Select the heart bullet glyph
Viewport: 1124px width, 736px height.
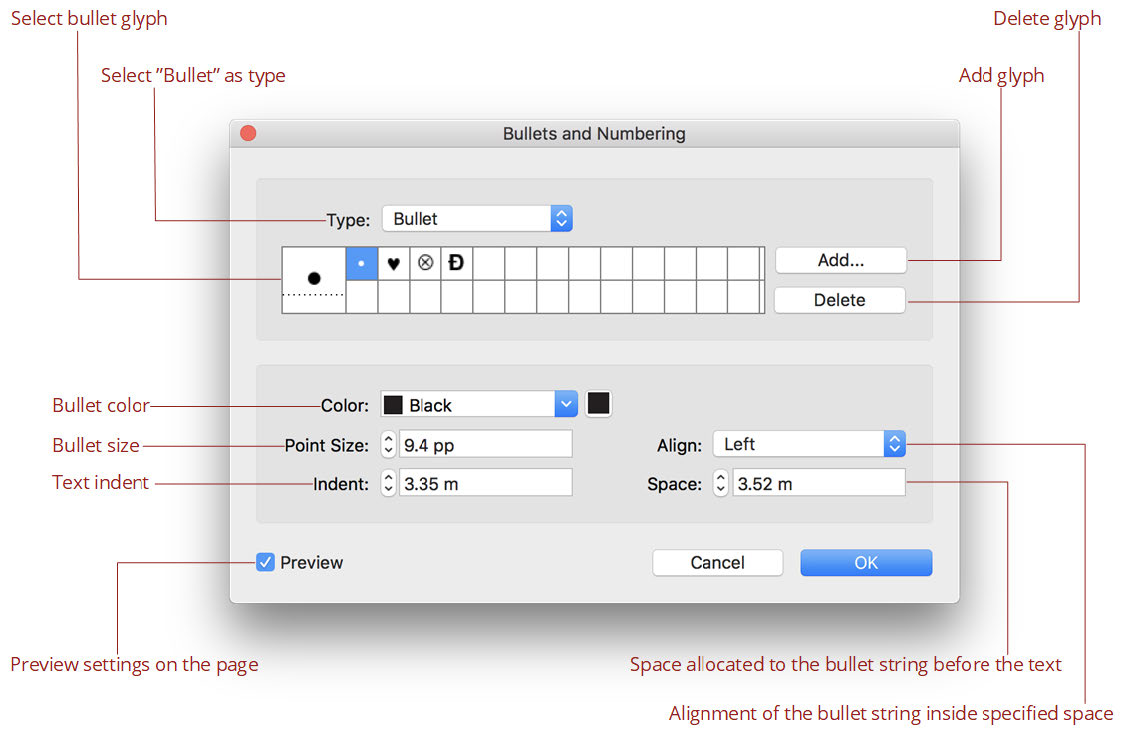tap(394, 264)
